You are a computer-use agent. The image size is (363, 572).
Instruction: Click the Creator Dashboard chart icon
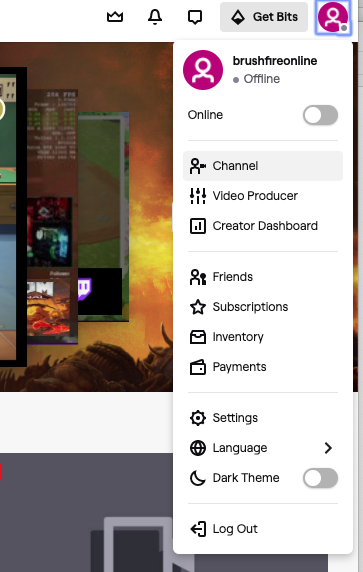pyautogui.click(x=198, y=226)
